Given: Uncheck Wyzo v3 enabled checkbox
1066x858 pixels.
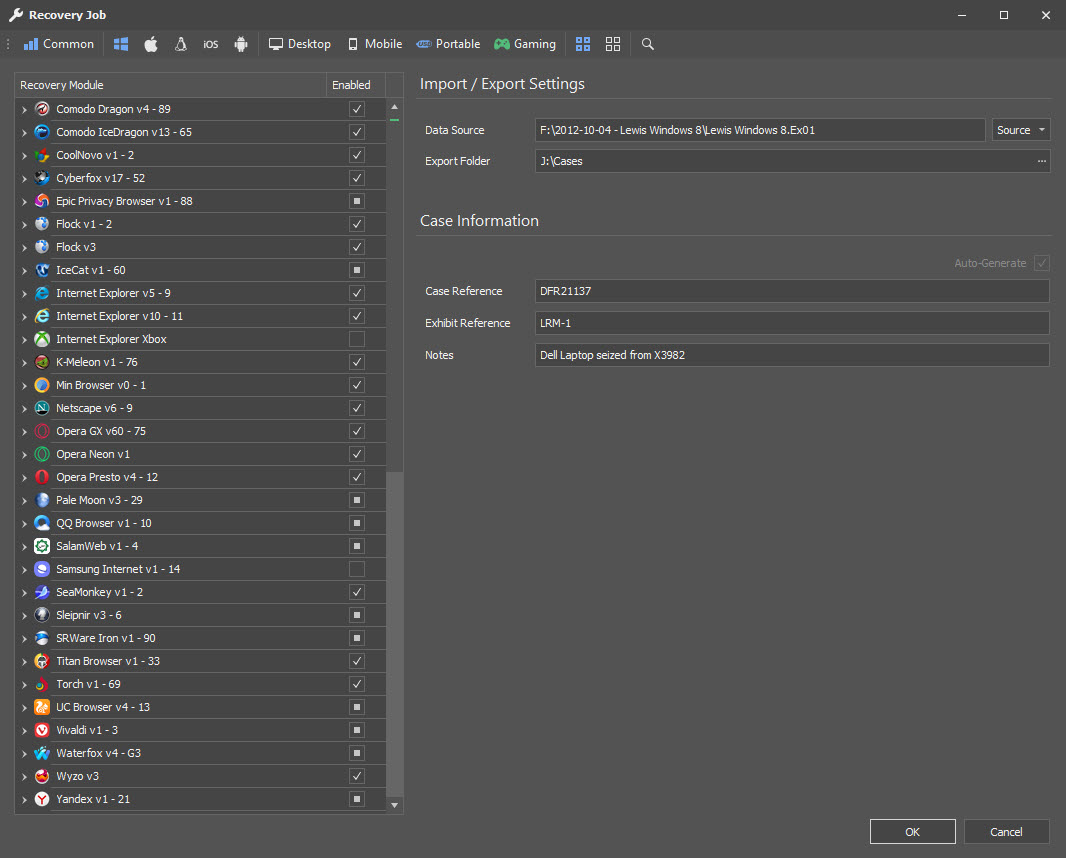Looking at the screenshot, I should (357, 776).
